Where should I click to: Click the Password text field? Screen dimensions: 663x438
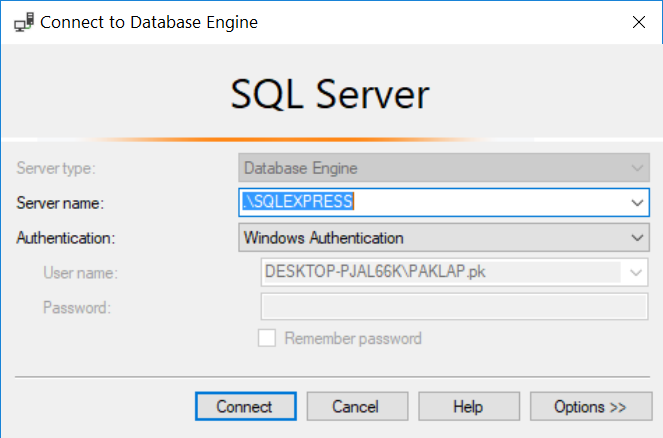pyautogui.click(x=453, y=306)
